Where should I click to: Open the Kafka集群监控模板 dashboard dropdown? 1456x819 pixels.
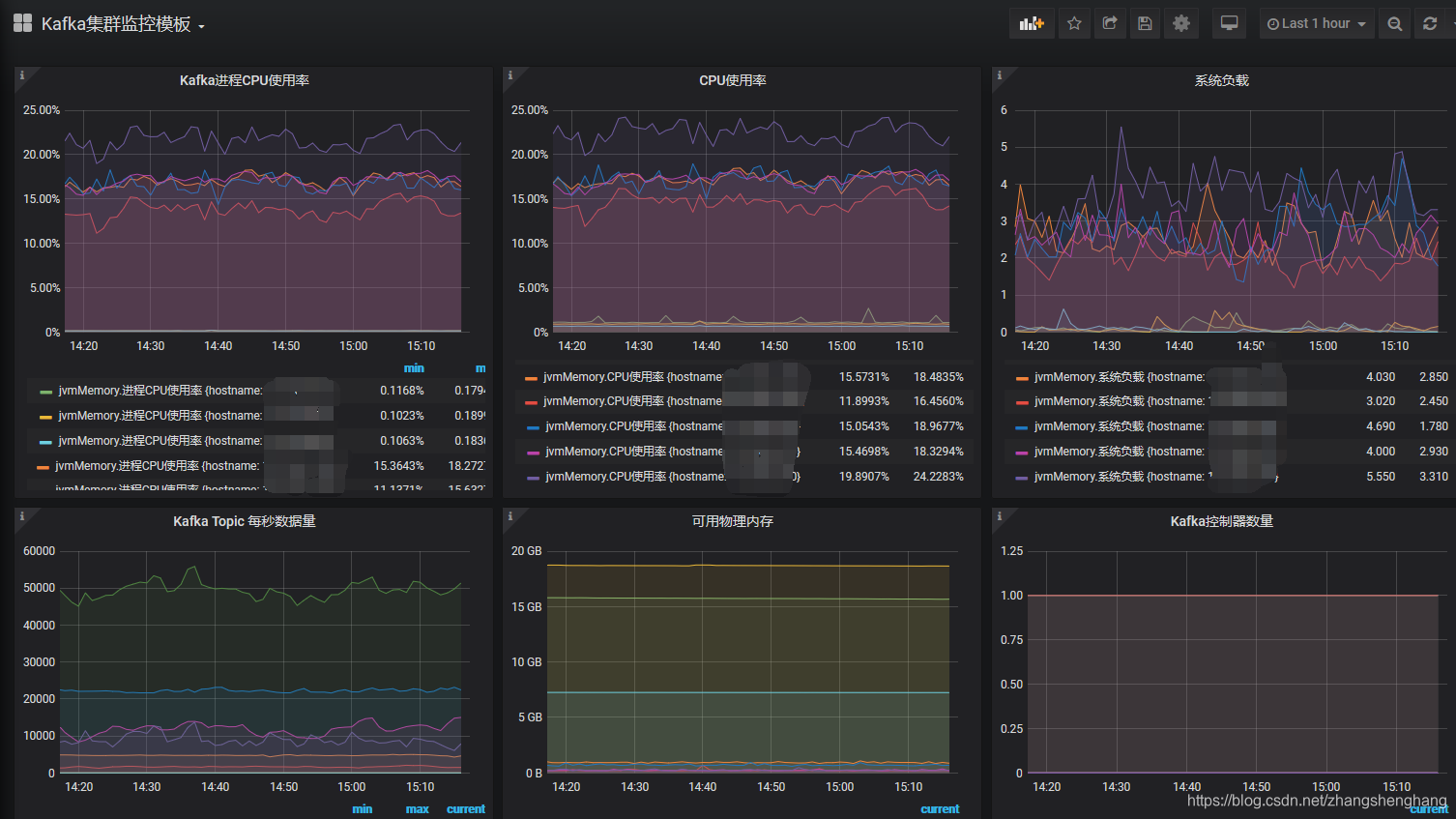pyautogui.click(x=123, y=24)
